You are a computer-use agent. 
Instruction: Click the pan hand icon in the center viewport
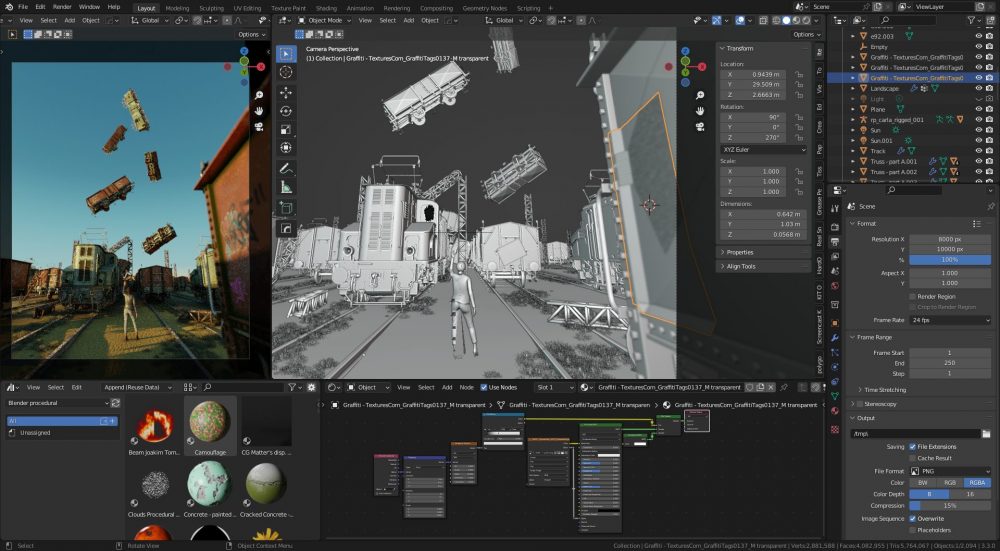[700, 111]
